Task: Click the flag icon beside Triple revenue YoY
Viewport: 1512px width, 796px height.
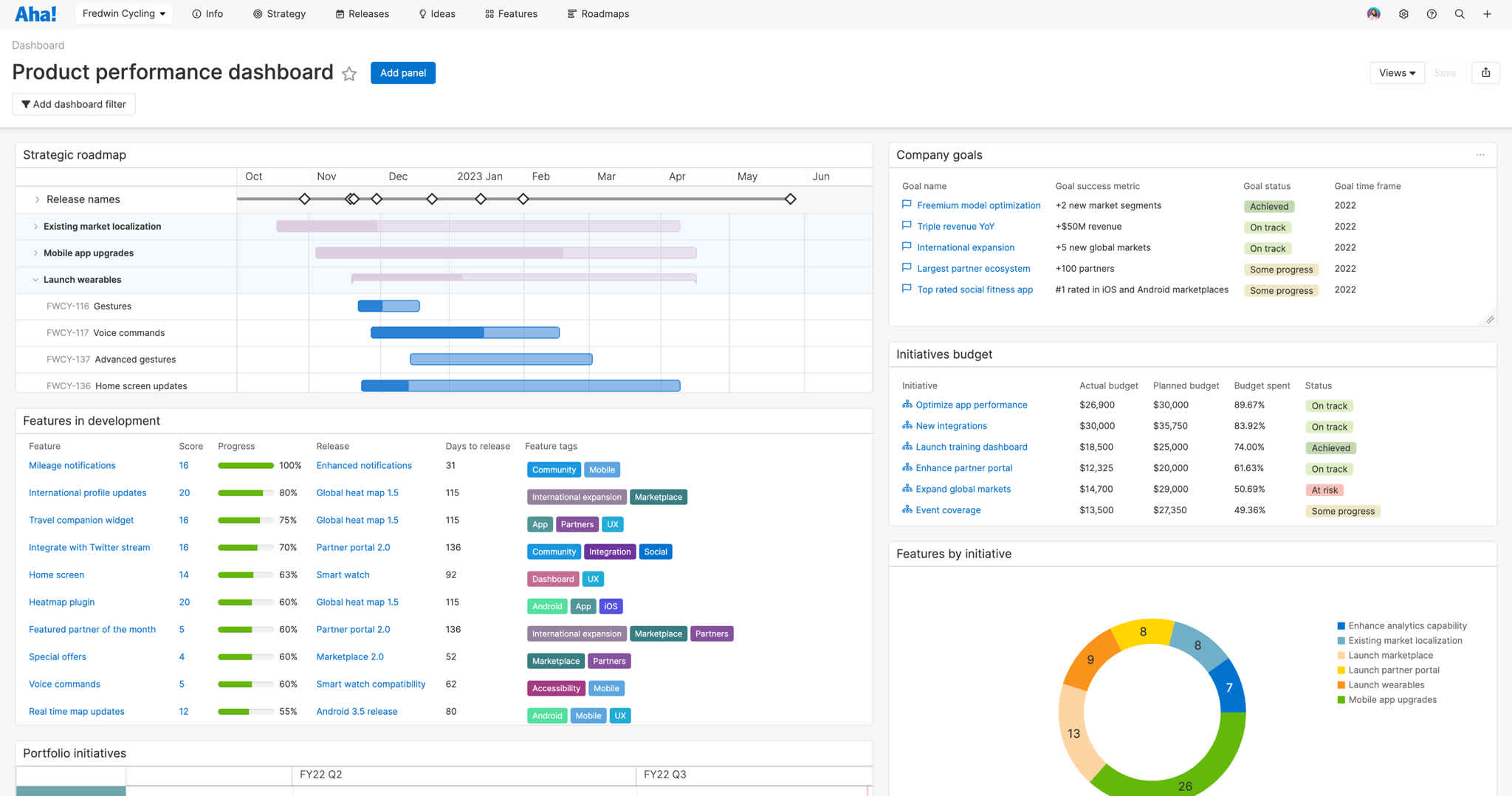Action: (907, 226)
